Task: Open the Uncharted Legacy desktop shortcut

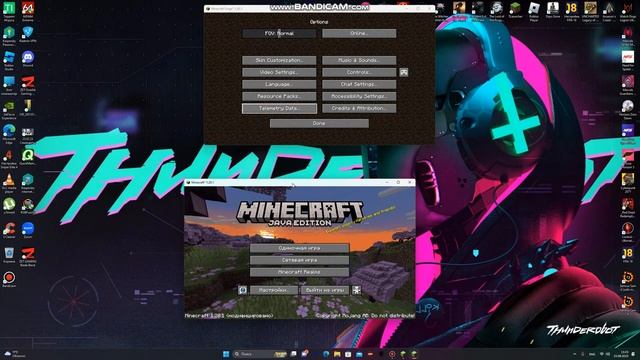Action: click(x=590, y=11)
